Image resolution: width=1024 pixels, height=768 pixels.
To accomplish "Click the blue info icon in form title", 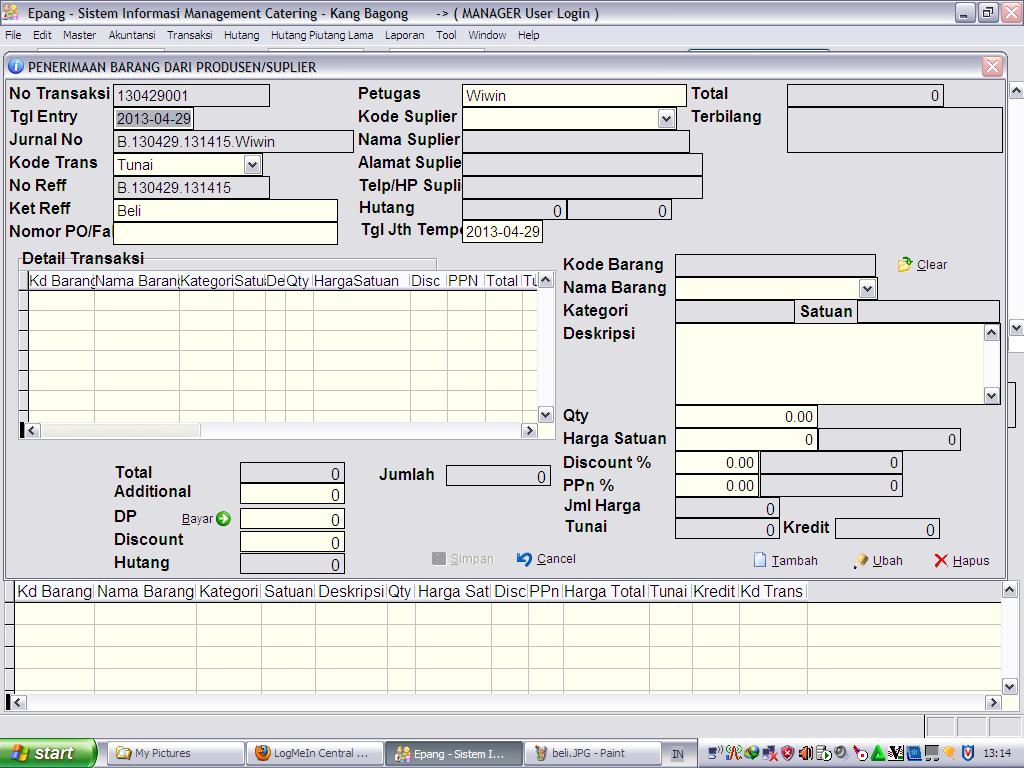I will point(16,67).
